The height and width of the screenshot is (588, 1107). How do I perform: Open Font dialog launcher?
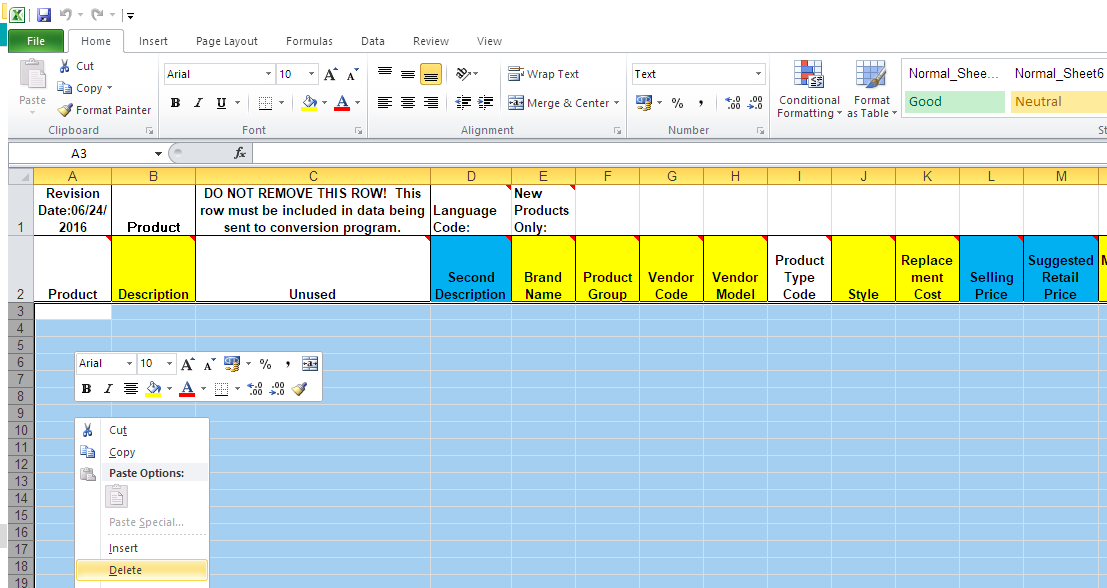[x=359, y=131]
